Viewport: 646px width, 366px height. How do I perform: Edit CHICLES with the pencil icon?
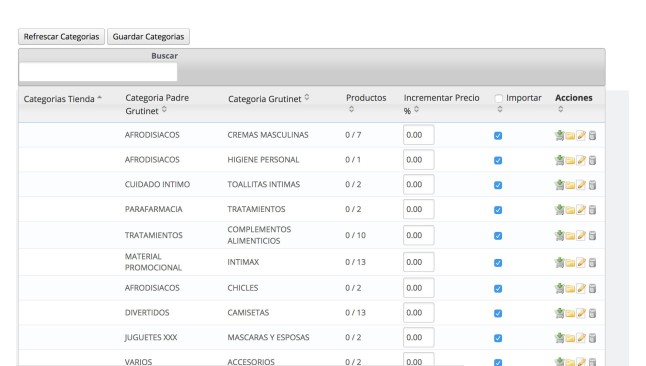581,288
